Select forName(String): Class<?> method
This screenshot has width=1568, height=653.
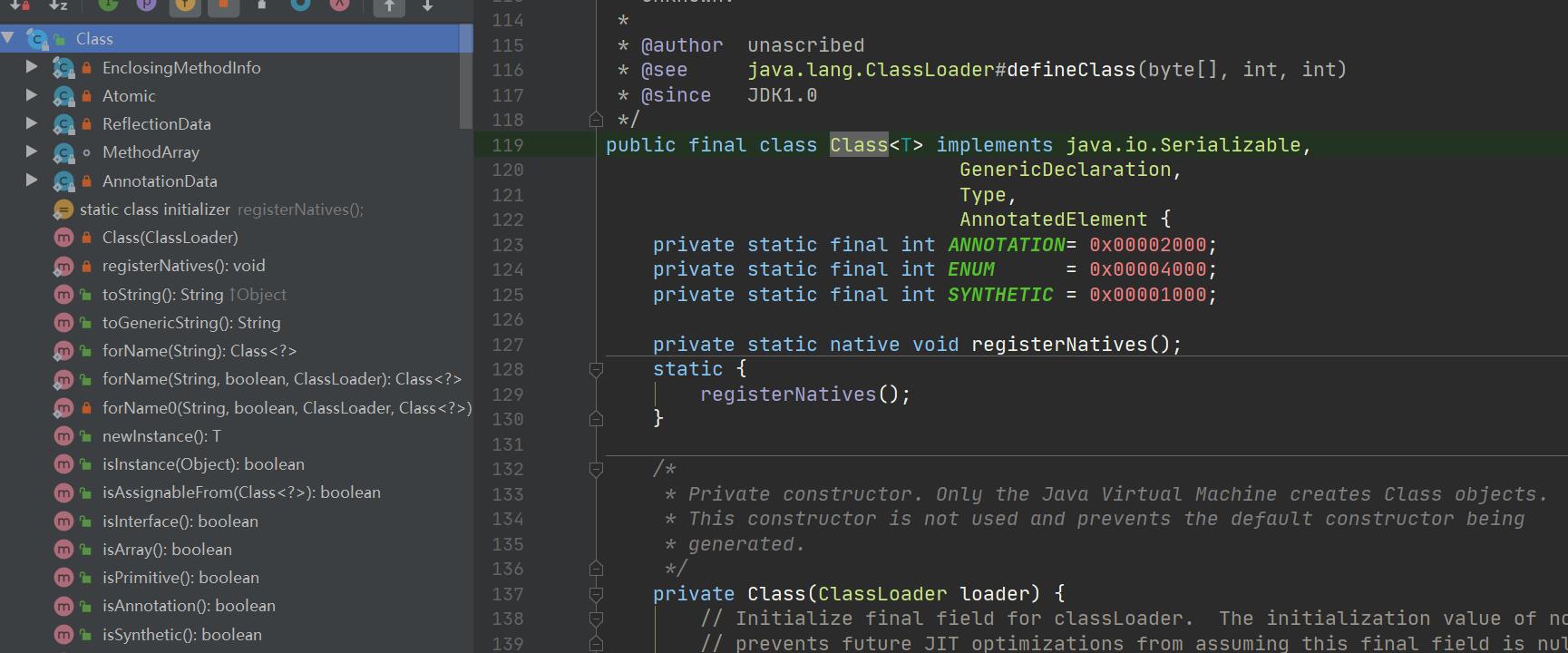[200, 350]
